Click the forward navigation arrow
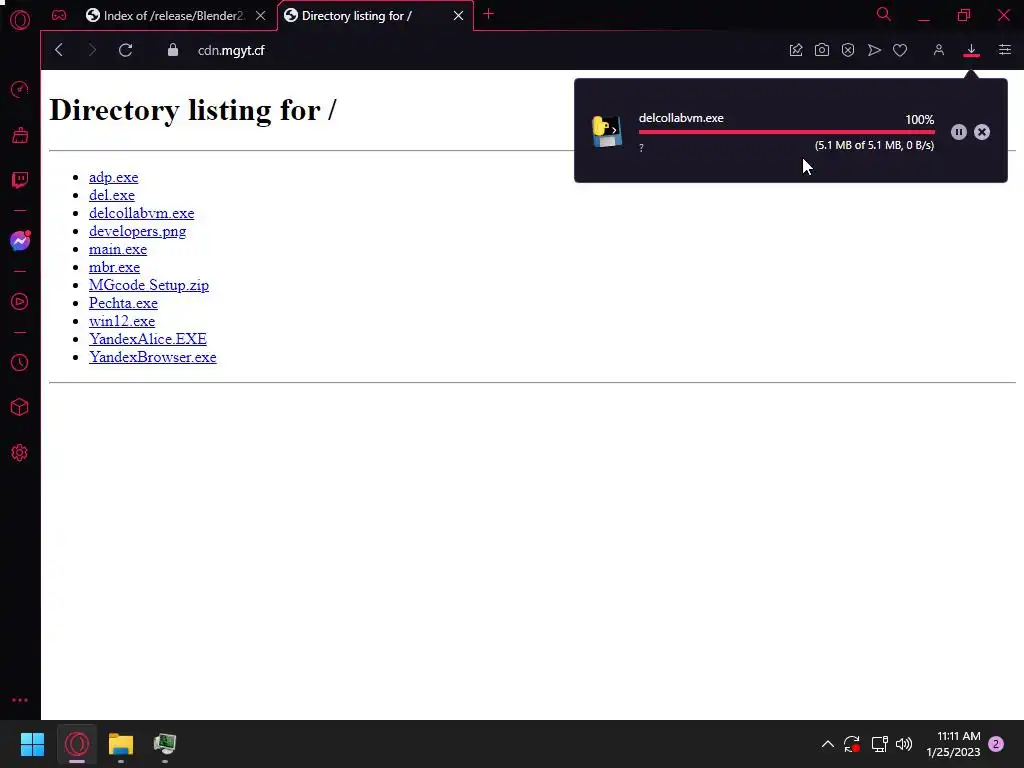Image resolution: width=1024 pixels, height=768 pixels. pos(92,50)
